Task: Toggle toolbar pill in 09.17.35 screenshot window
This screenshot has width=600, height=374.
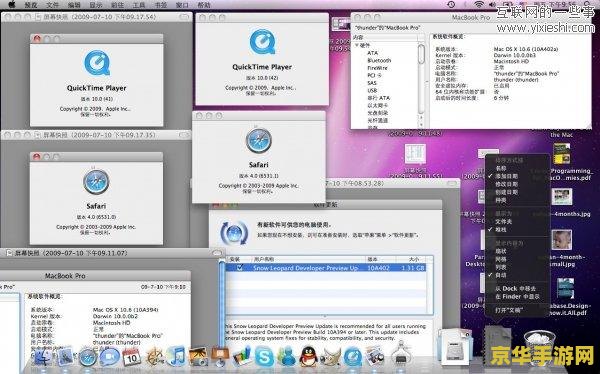Action: pos(184,135)
